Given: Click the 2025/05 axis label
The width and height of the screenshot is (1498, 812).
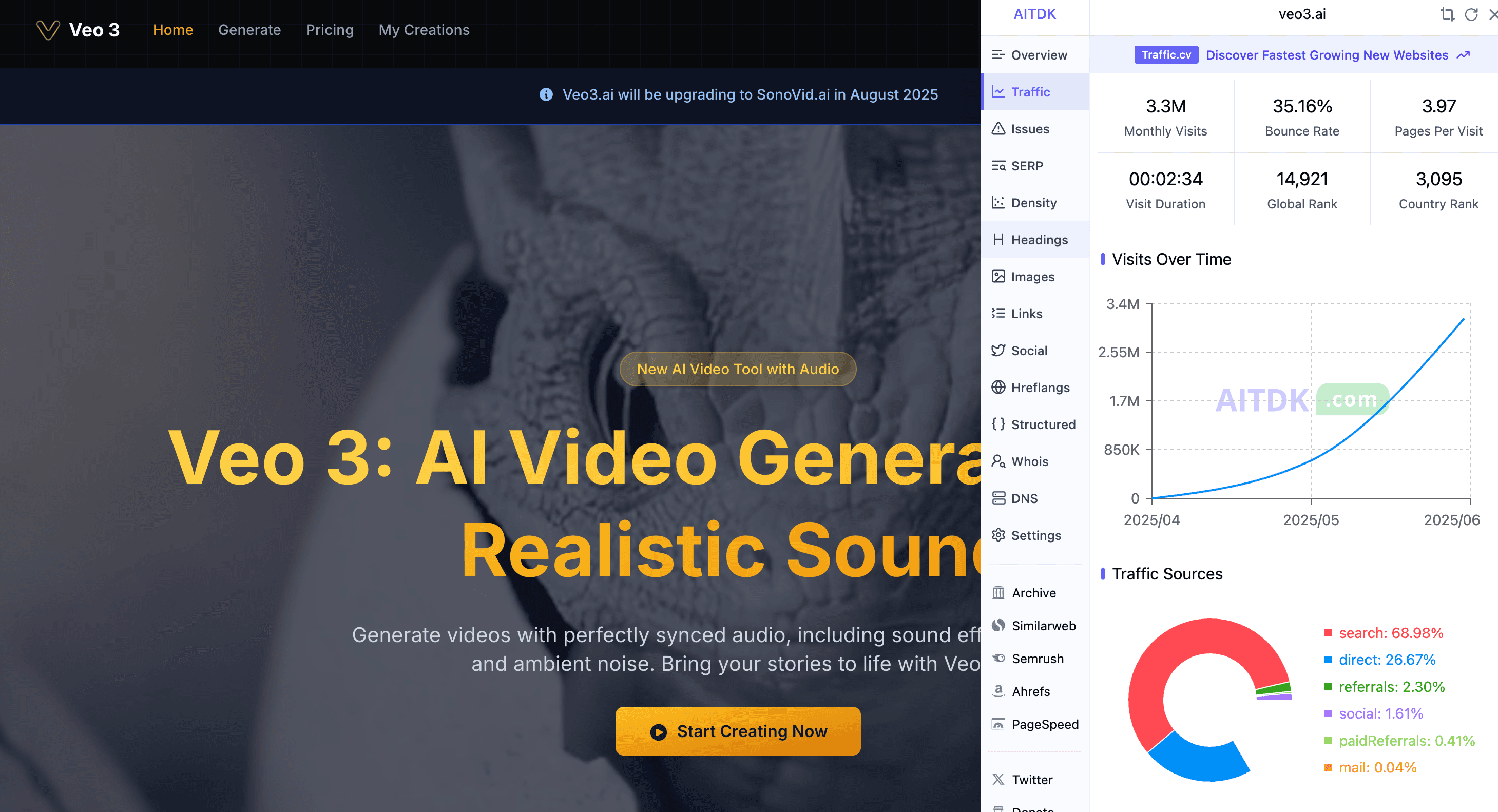Looking at the screenshot, I should tap(1311, 519).
